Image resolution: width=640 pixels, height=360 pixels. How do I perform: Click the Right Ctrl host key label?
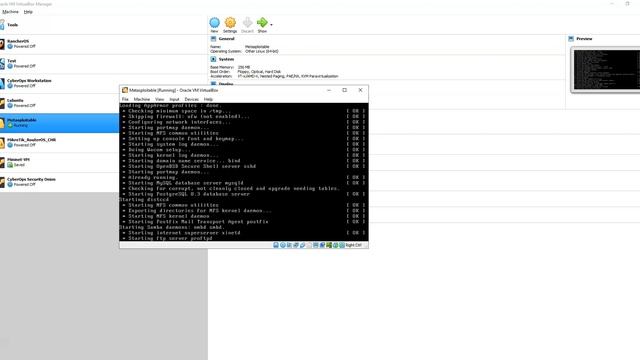(354, 245)
